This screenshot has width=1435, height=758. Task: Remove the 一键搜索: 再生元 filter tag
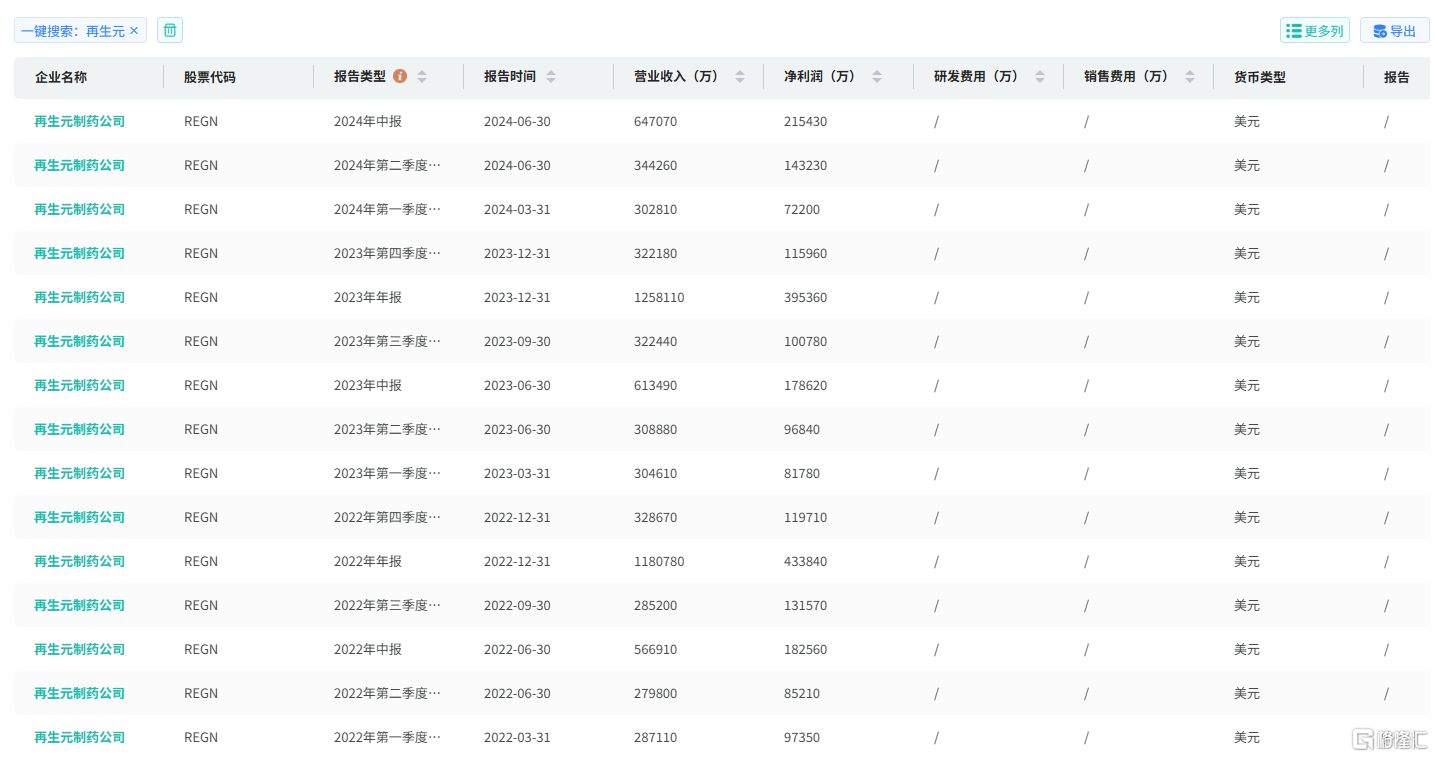pyautogui.click(x=134, y=31)
